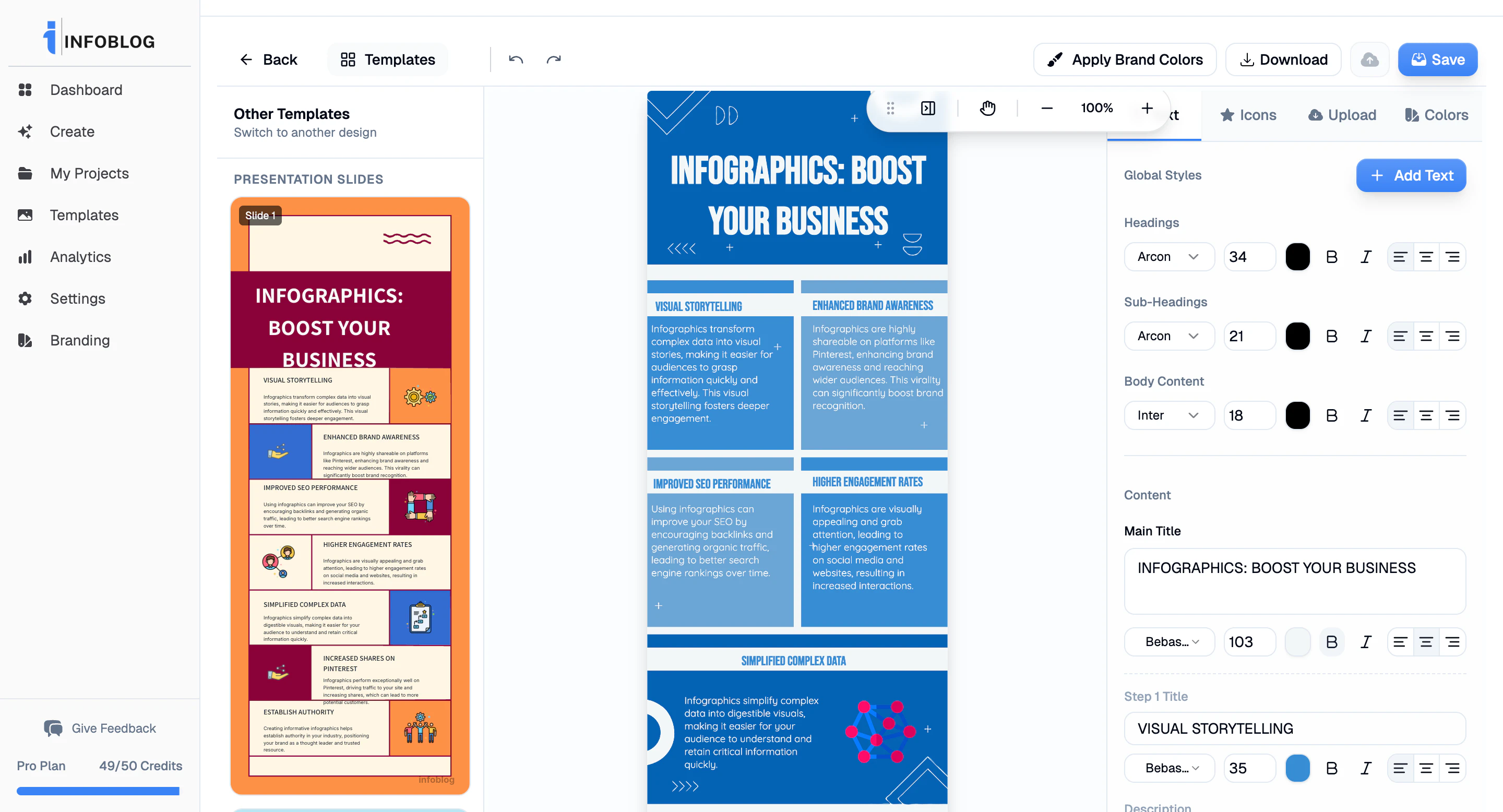Enable bold for the Main Title text
The image size is (1503, 812).
pos(1331,642)
